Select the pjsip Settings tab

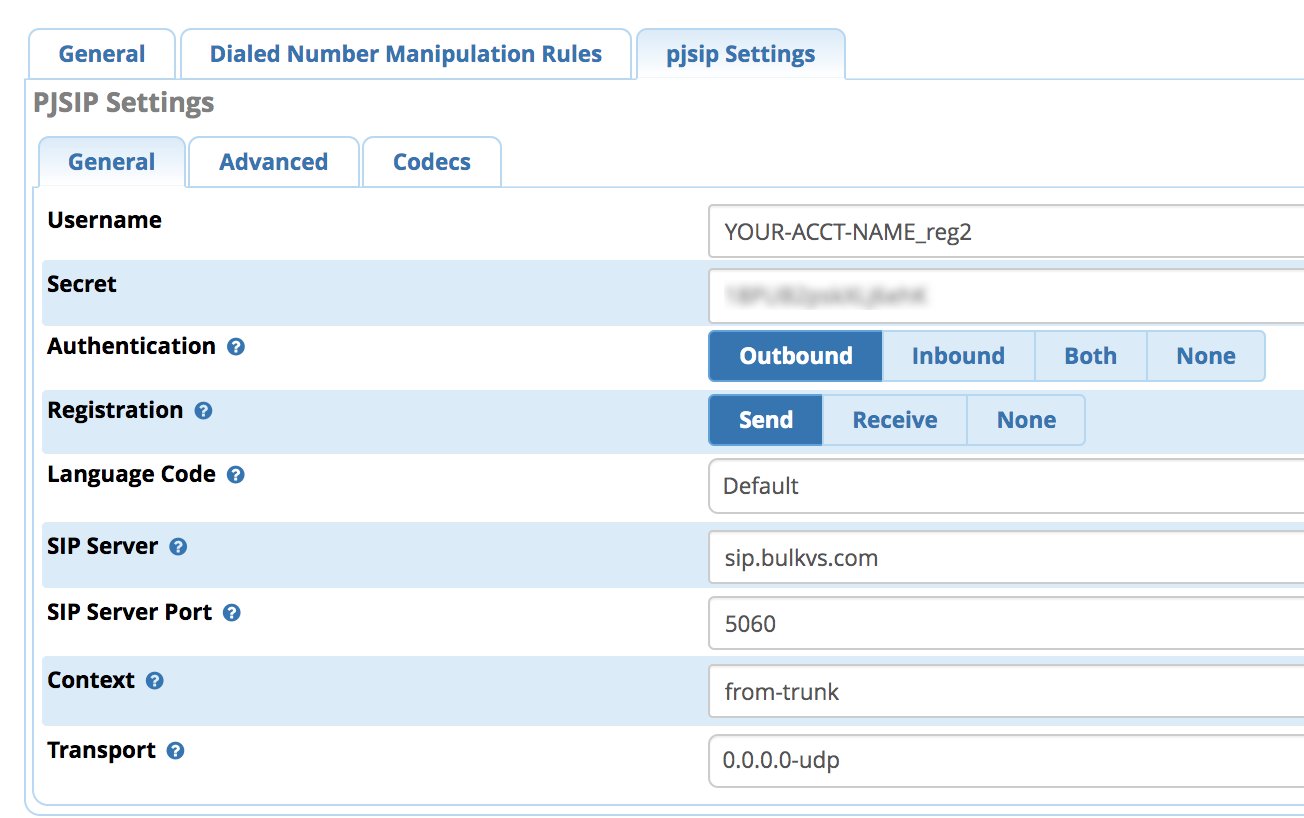(741, 54)
